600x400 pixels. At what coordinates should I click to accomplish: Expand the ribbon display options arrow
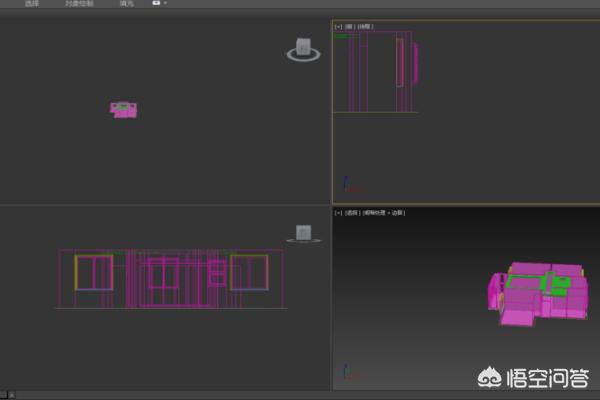coord(165,4)
